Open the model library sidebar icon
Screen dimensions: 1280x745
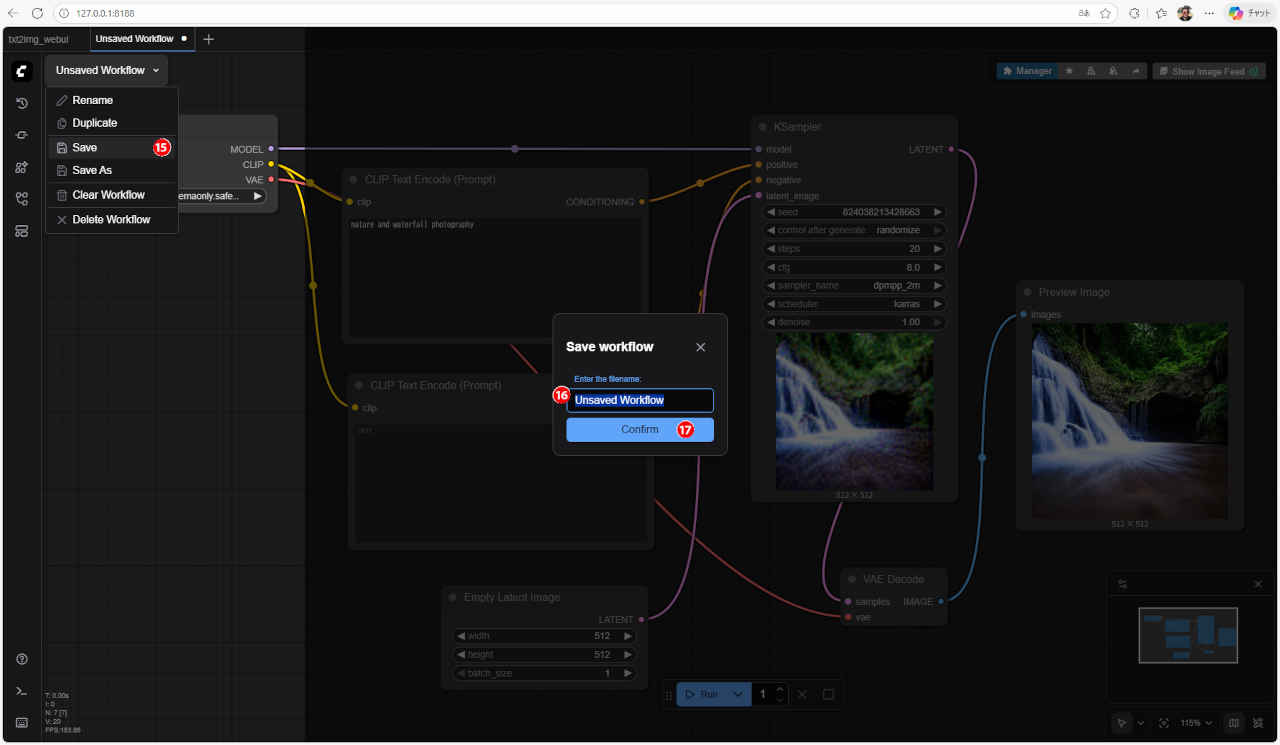(x=22, y=167)
